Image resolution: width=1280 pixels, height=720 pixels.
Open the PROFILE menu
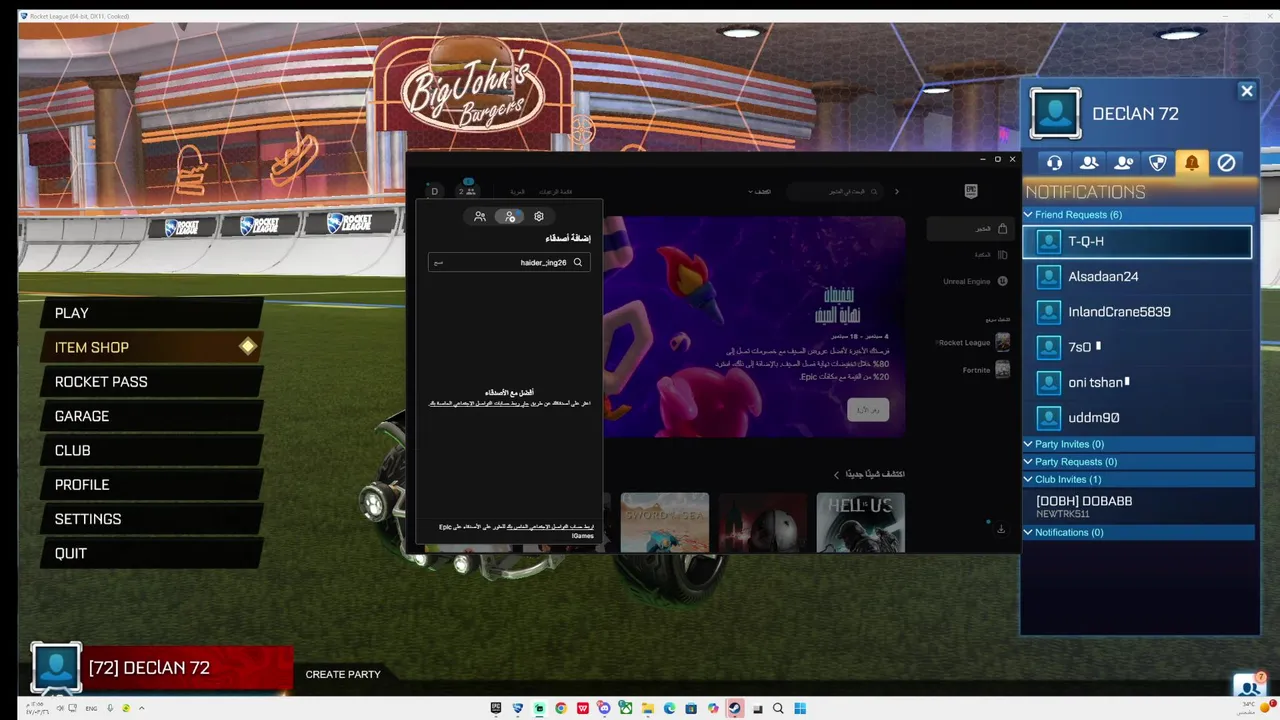[150, 485]
